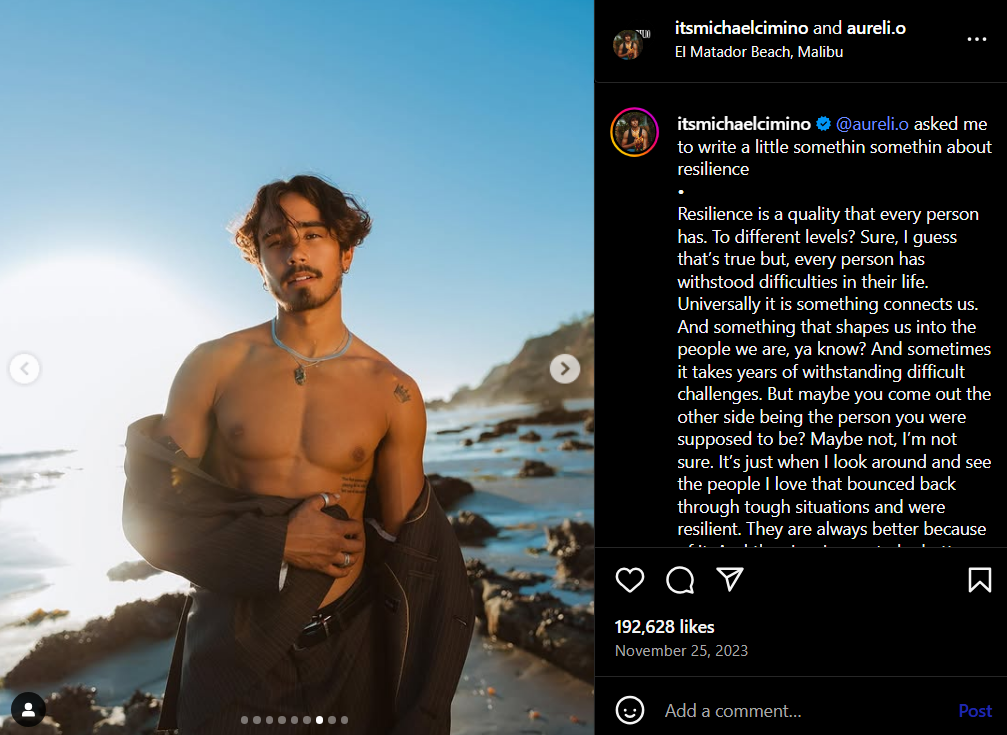The image size is (1007, 735).
Task: Save the post with the bookmark icon
Action: [x=980, y=580]
